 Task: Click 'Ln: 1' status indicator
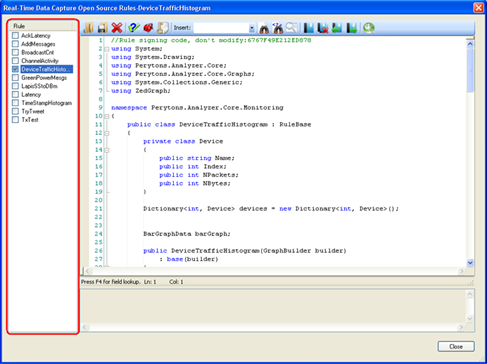[150, 282]
